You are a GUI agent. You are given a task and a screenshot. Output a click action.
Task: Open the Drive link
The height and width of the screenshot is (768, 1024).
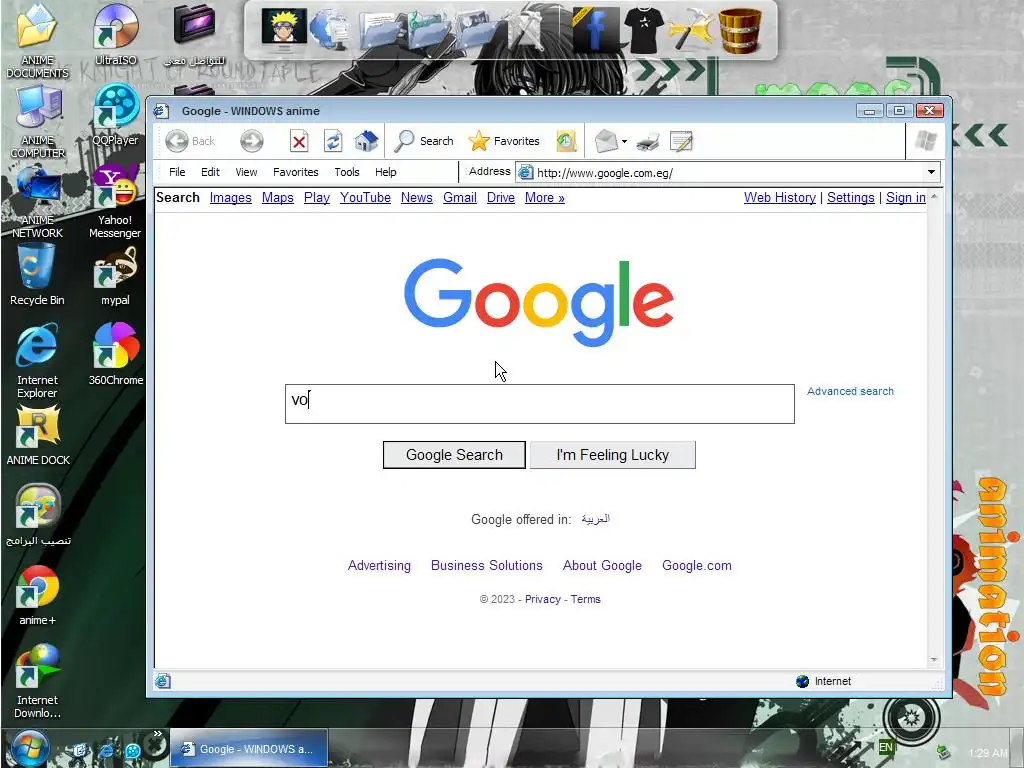tap(501, 197)
